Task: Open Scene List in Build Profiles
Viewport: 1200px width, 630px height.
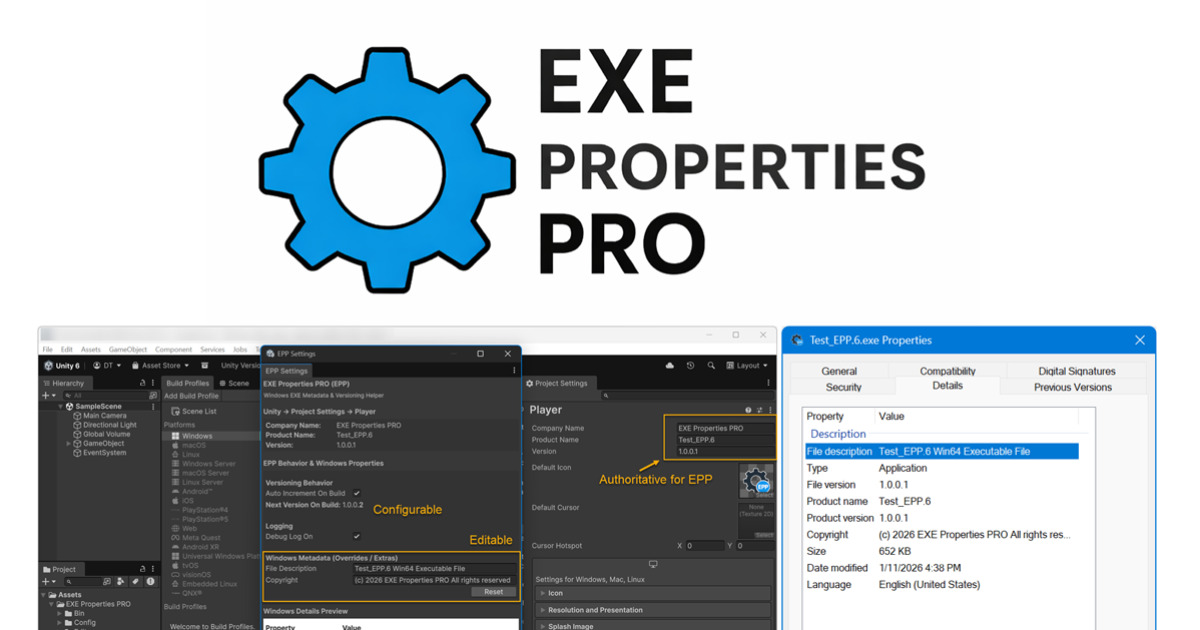Action: [193, 411]
